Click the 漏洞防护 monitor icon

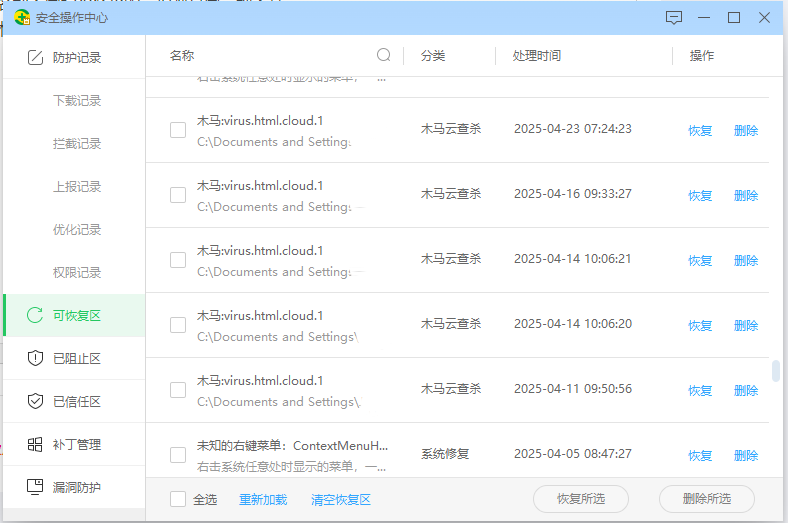35,488
